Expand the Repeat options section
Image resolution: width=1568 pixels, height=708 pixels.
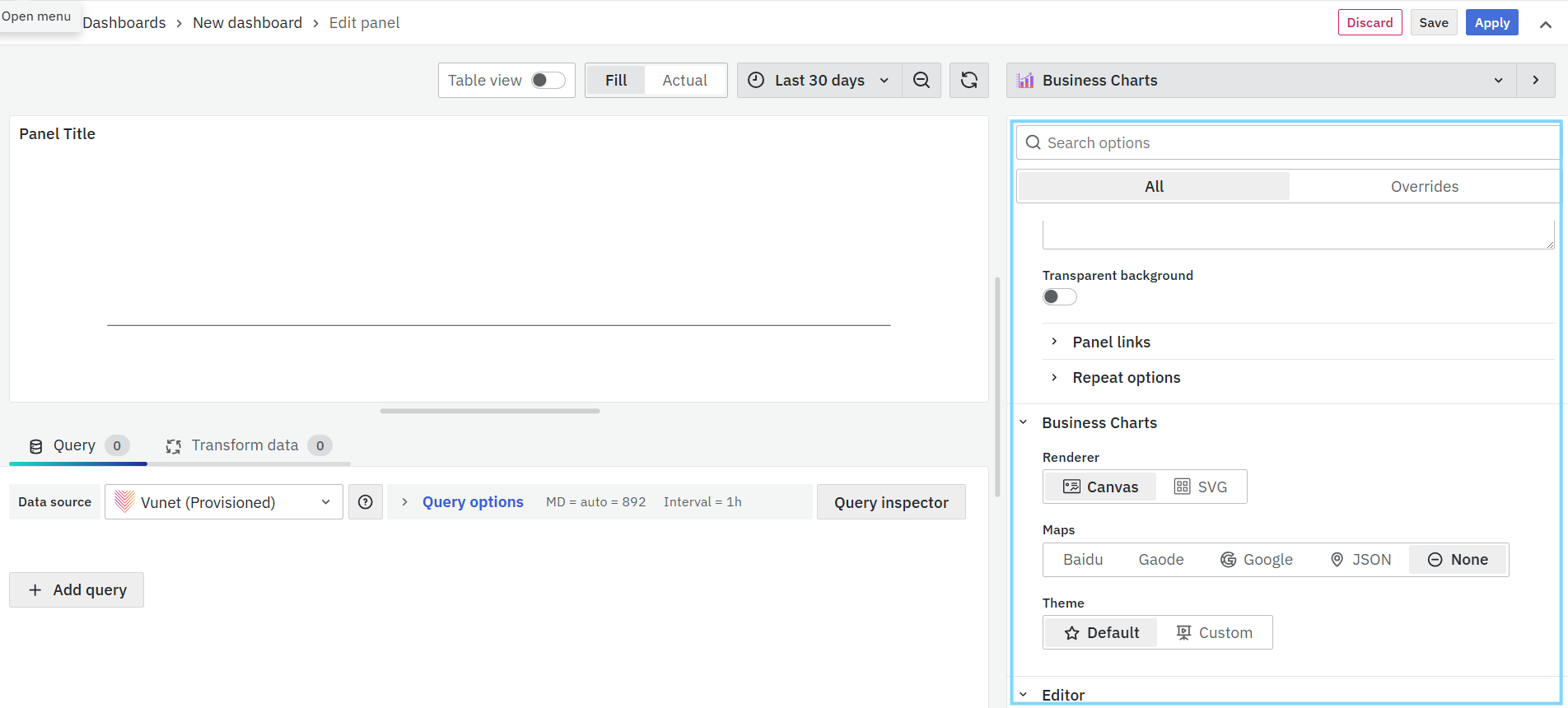[x=1126, y=378]
